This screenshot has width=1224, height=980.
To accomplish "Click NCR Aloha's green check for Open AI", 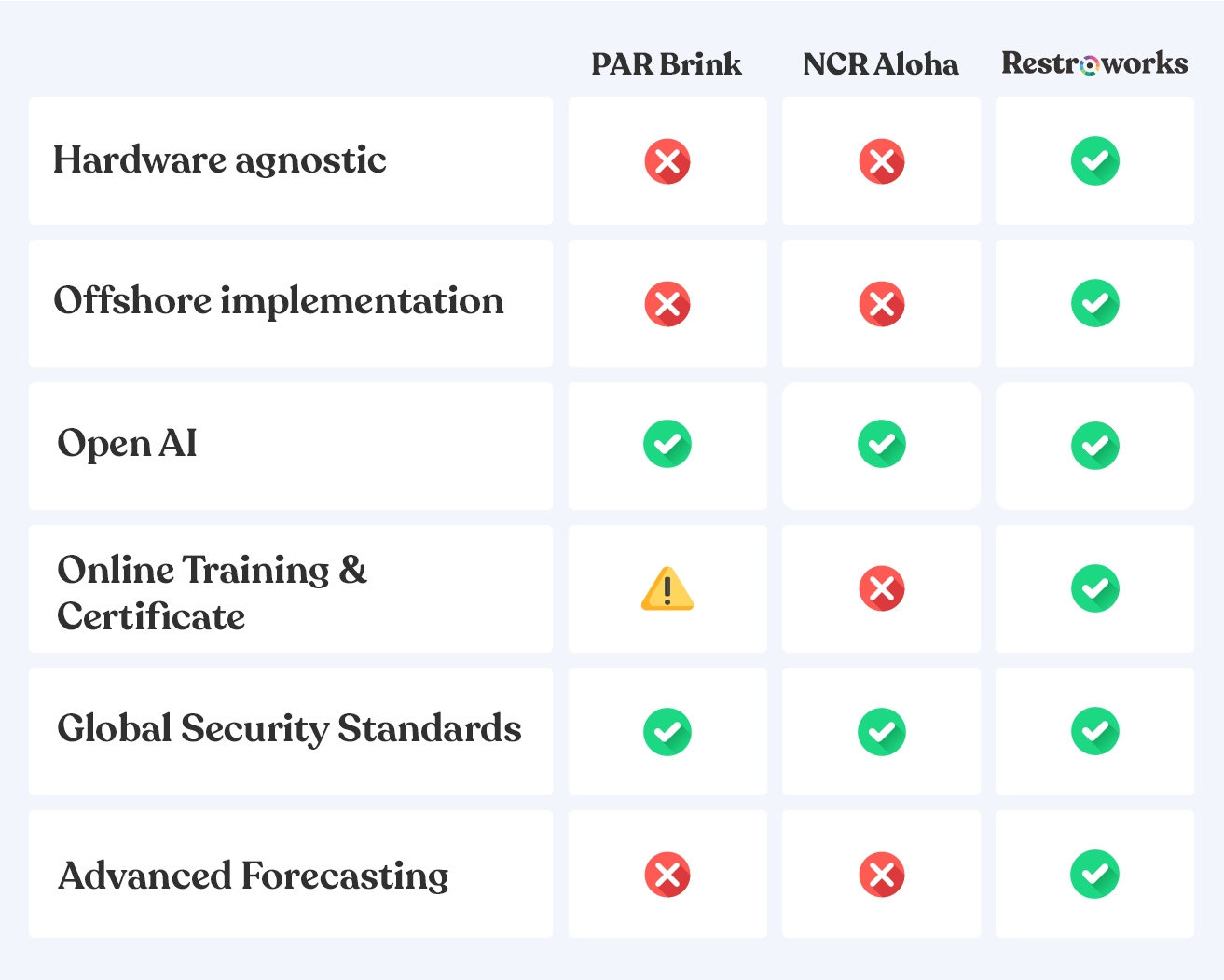I will pyautogui.click(x=881, y=444).
